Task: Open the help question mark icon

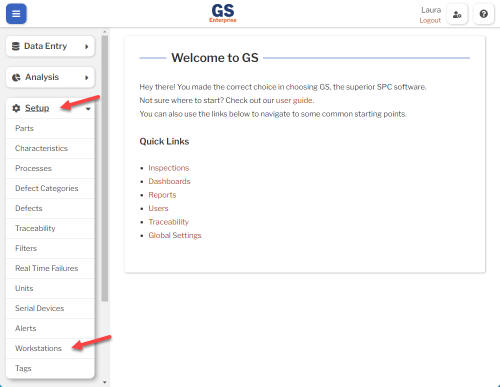Action: click(483, 14)
